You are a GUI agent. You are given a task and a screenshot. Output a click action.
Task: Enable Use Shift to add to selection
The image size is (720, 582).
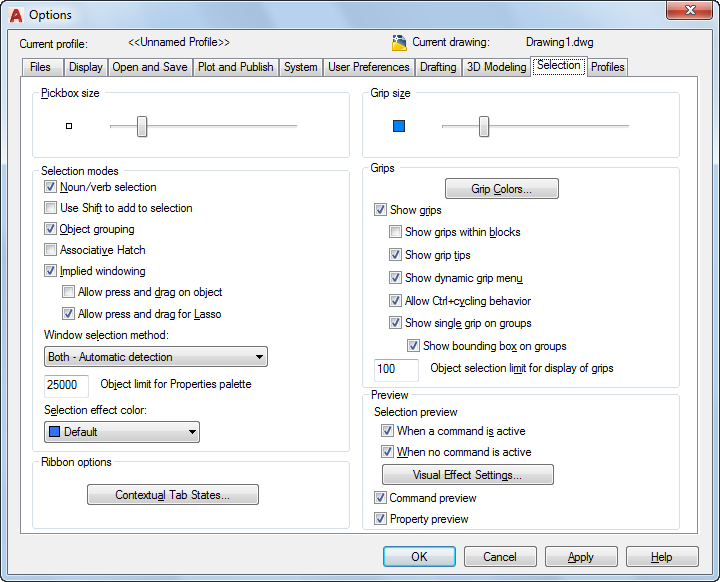point(51,208)
